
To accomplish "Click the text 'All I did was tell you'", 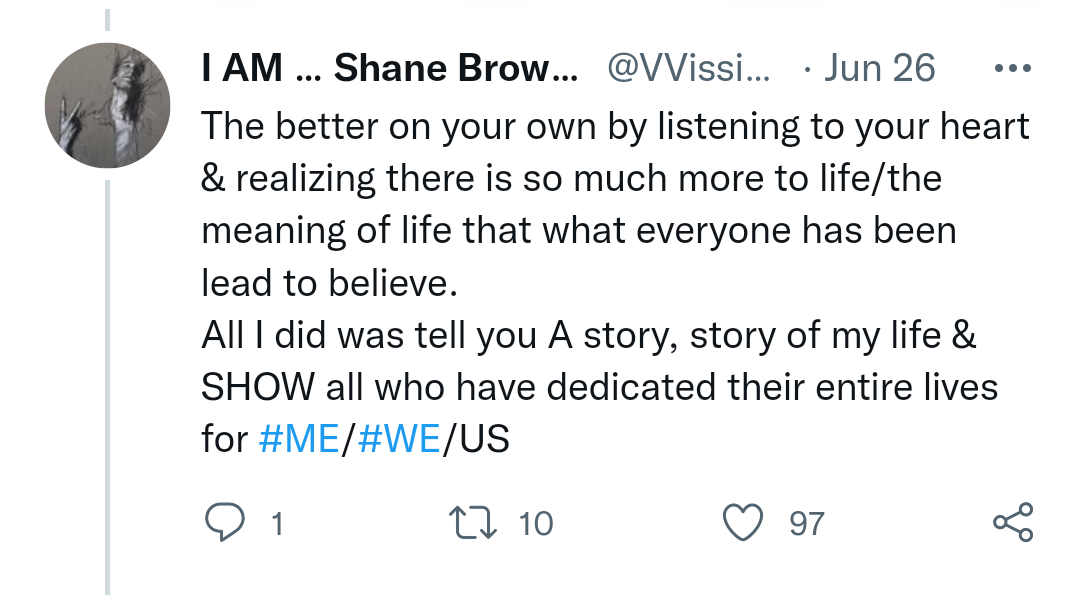I will point(370,336).
